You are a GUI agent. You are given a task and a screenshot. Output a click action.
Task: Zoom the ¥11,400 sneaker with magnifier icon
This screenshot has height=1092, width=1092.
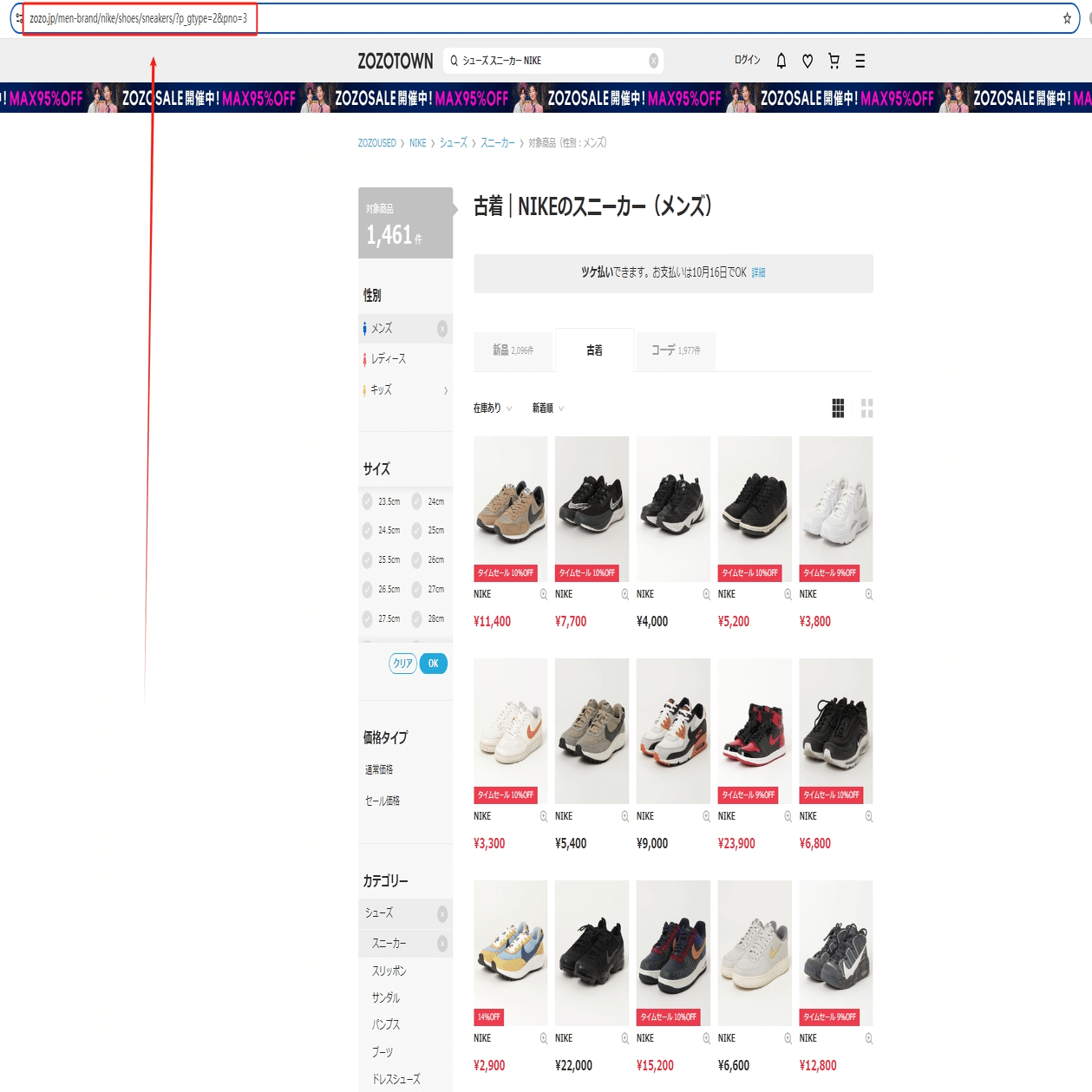point(544,594)
